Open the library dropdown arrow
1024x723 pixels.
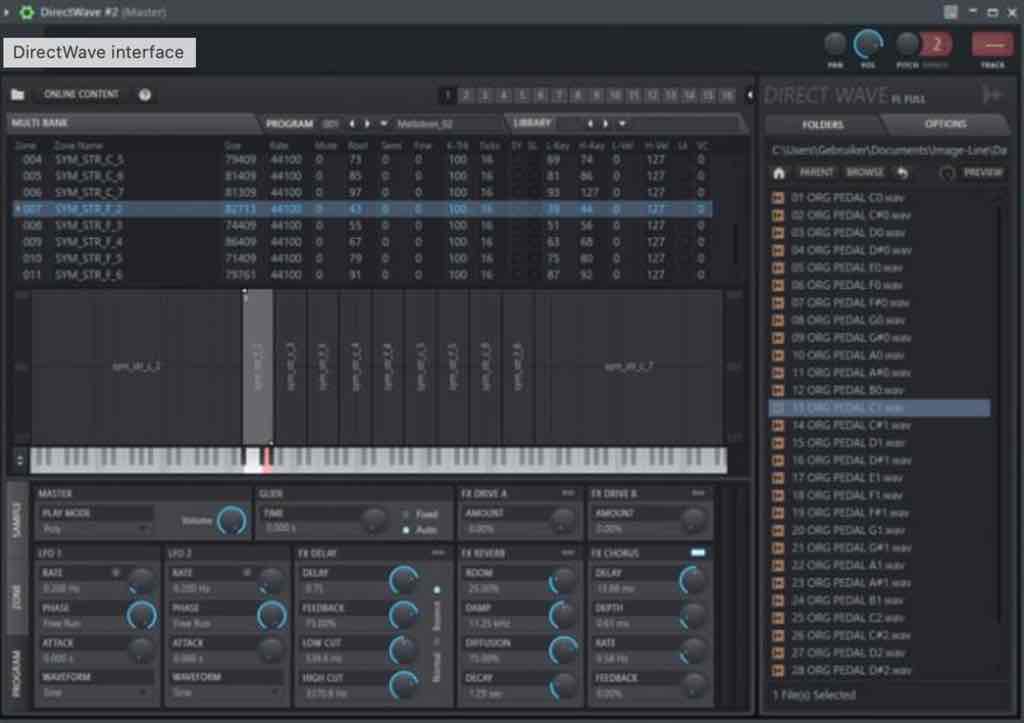pyautogui.click(x=622, y=123)
